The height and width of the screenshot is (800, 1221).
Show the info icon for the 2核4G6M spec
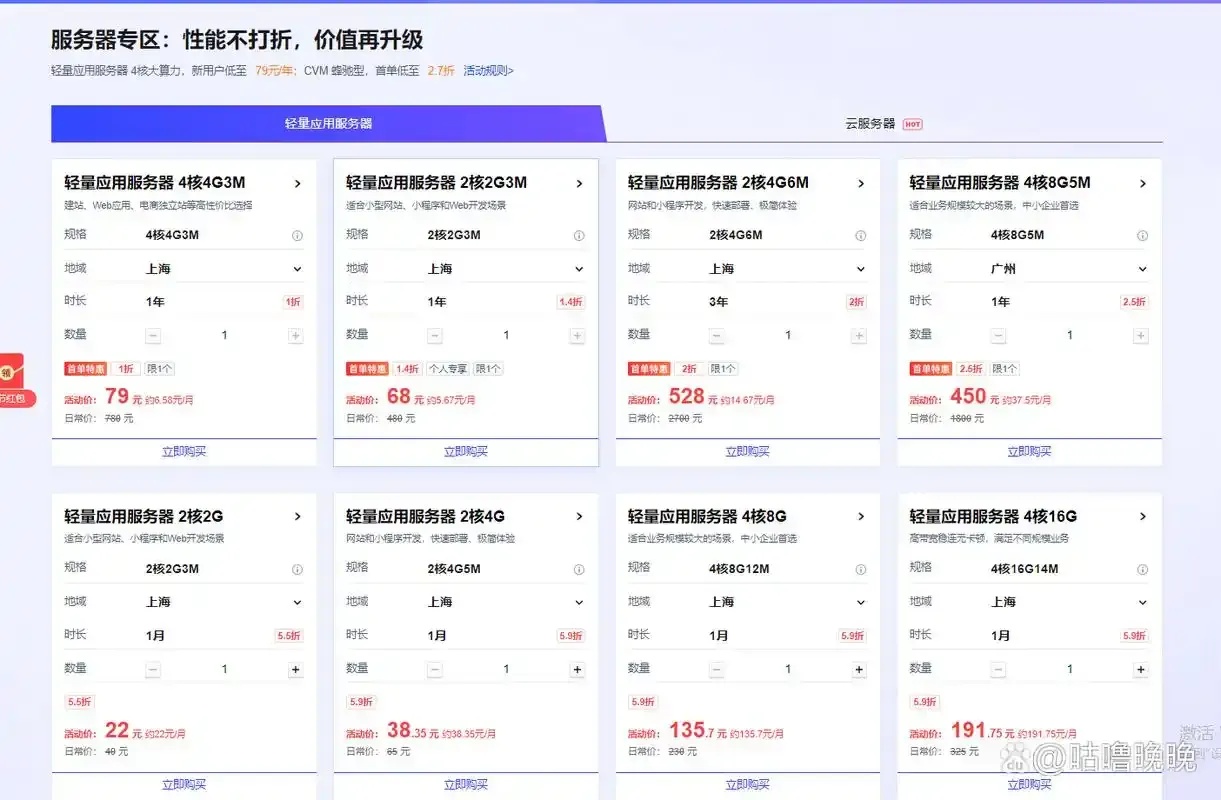[x=861, y=236]
